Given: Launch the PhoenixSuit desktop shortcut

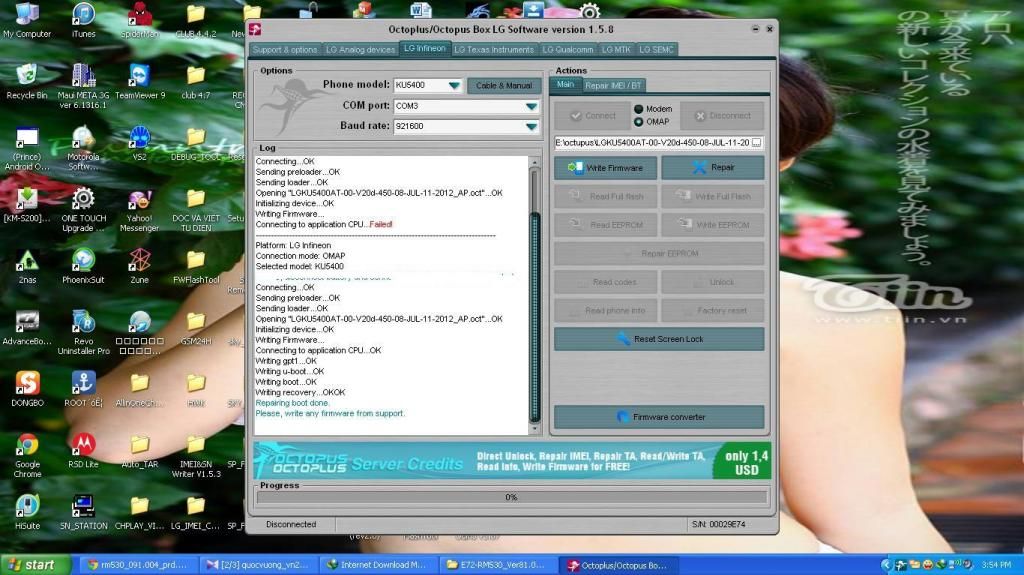Looking at the screenshot, I should [83, 266].
